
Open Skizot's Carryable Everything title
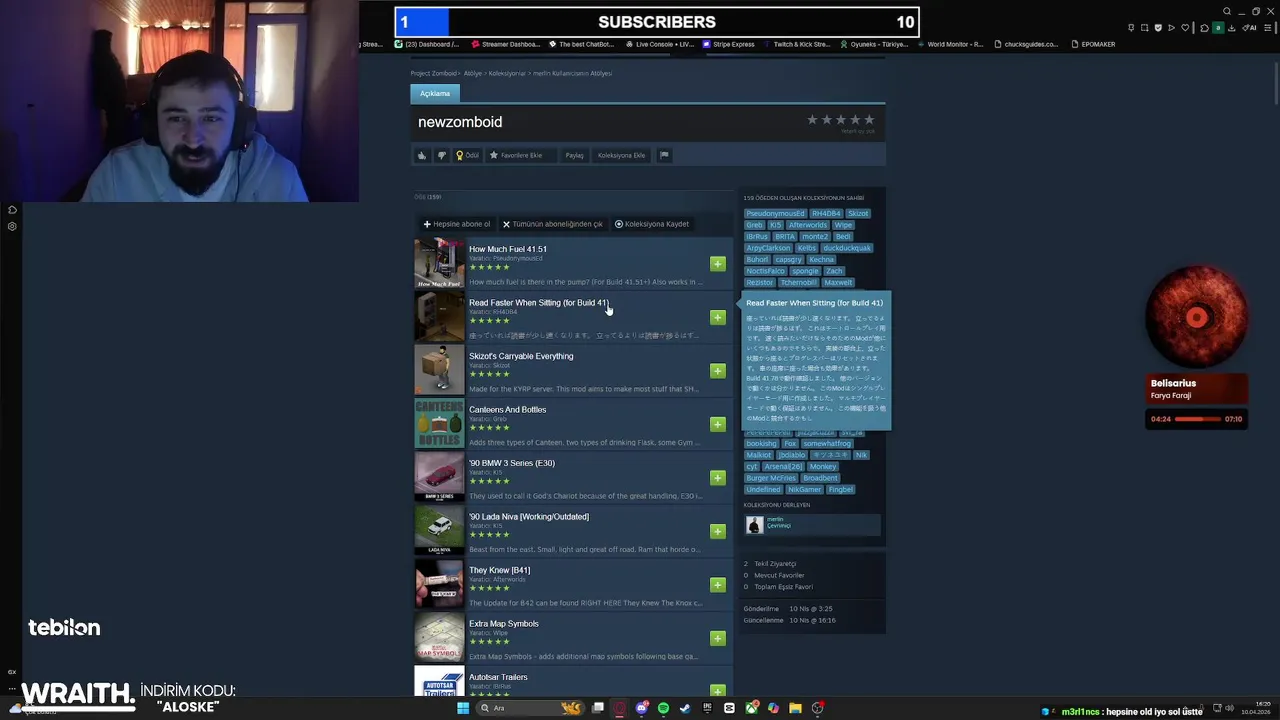coord(521,356)
